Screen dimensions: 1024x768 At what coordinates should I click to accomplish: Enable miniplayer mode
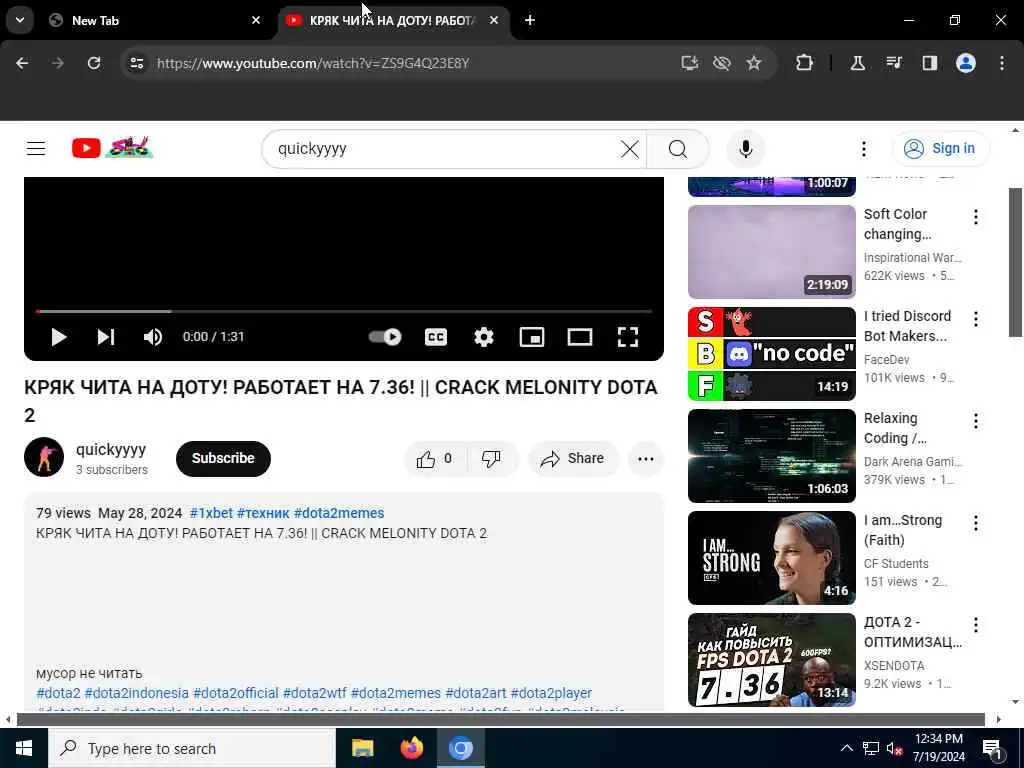[532, 337]
